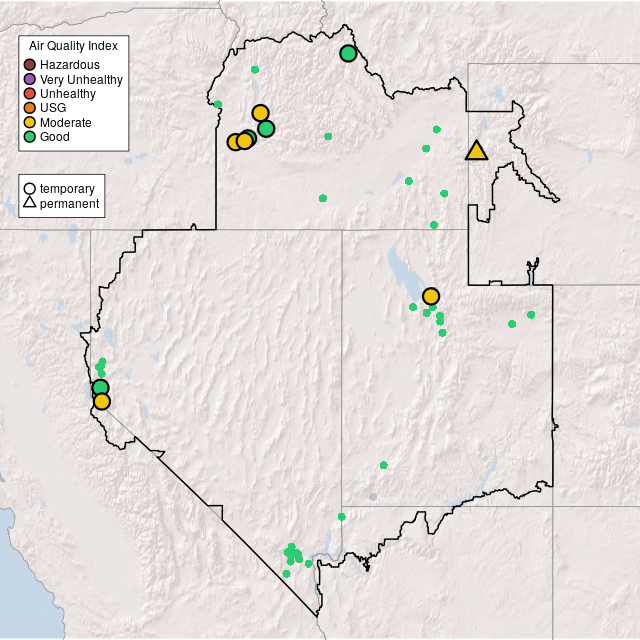Click the USG orange legend swatch

pyautogui.click(x=30, y=108)
